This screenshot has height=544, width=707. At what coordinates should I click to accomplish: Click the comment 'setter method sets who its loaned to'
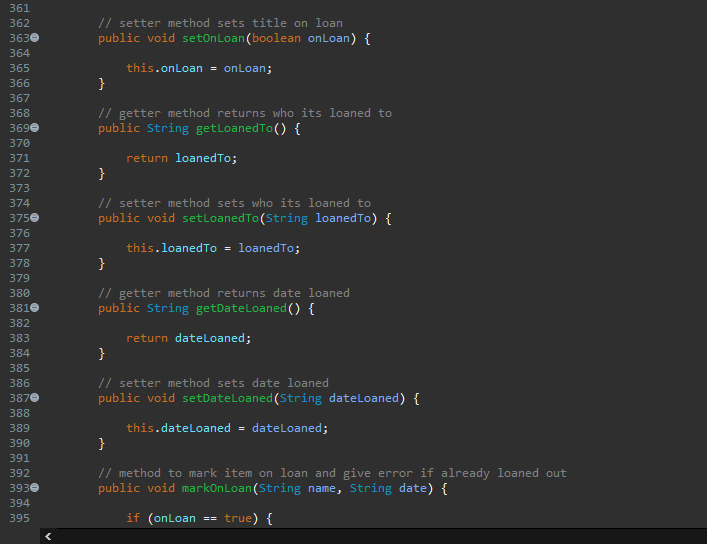234,203
